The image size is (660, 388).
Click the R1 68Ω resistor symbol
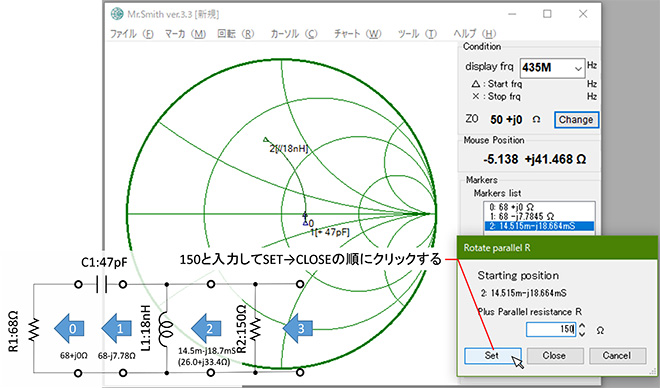click(x=34, y=329)
